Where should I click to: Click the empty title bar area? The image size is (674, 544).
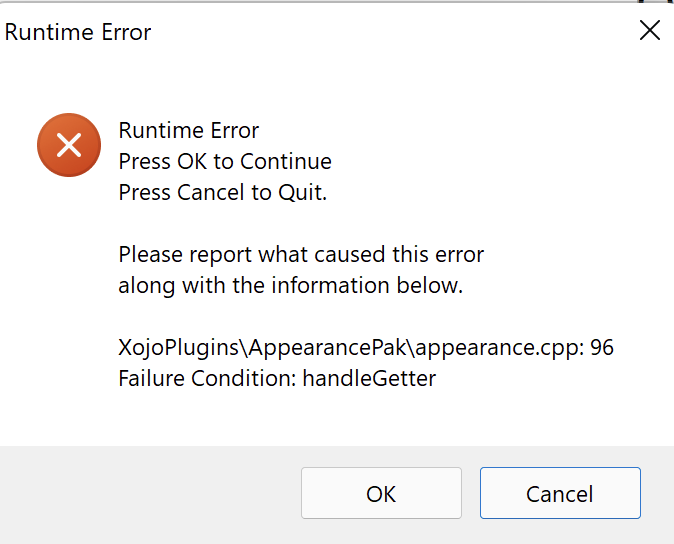[387, 32]
